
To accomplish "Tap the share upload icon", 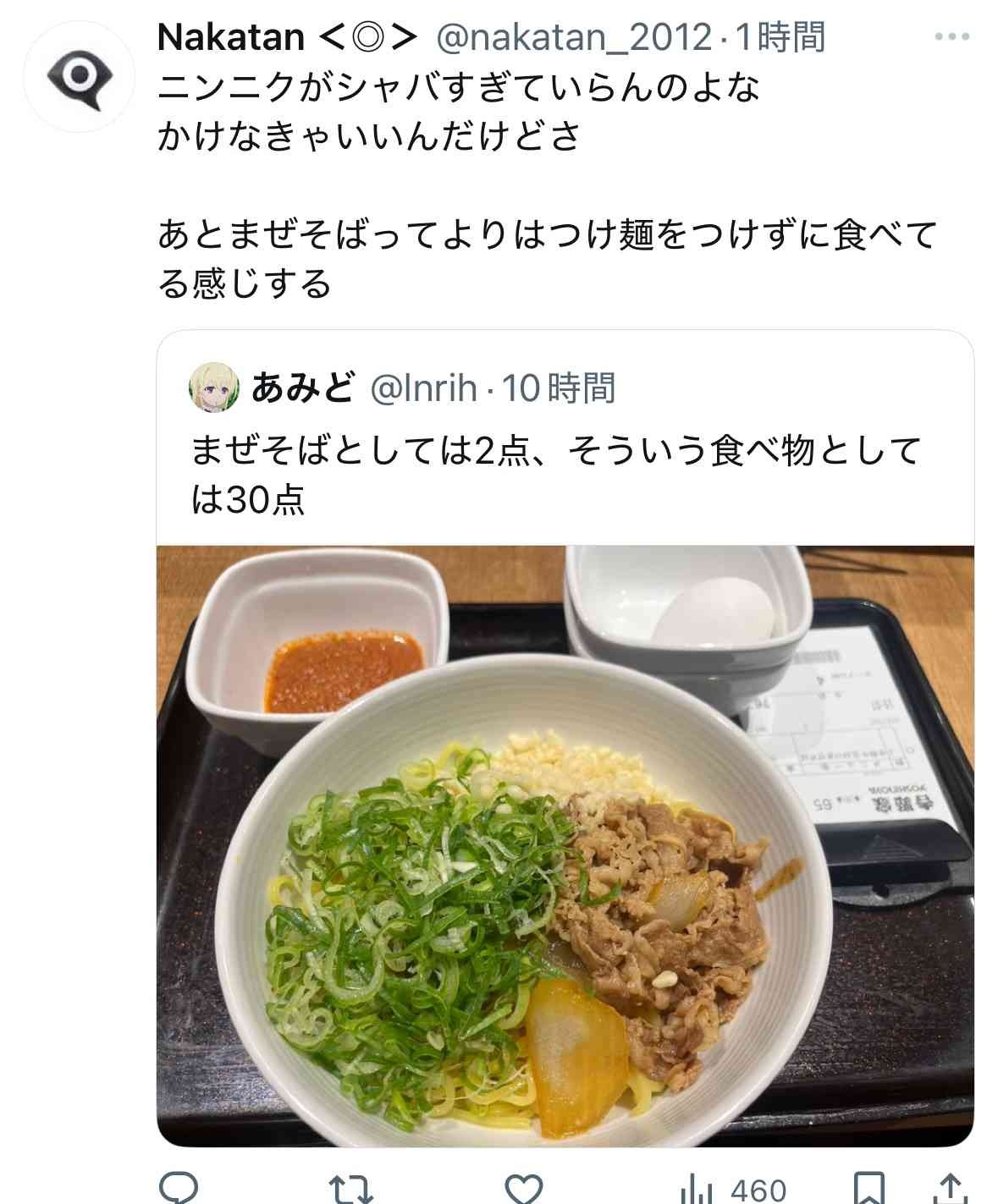I will [951, 1188].
